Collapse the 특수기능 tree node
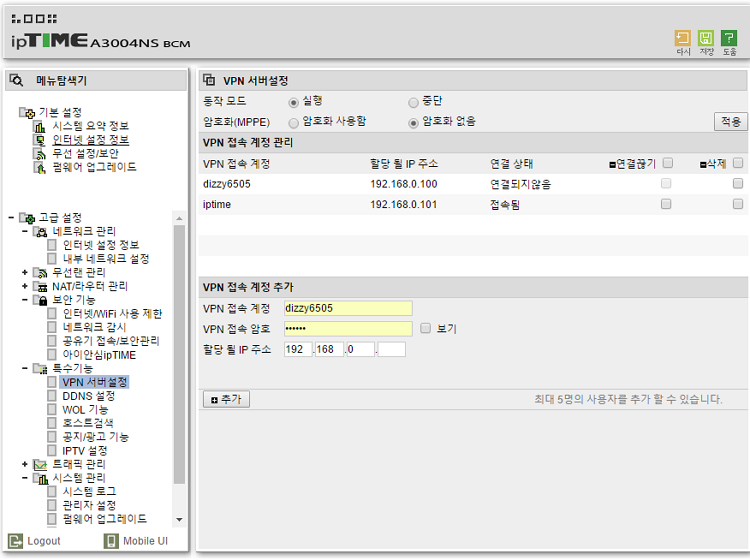The width and height of the screenshot is (750, 560). pos(24,368)
